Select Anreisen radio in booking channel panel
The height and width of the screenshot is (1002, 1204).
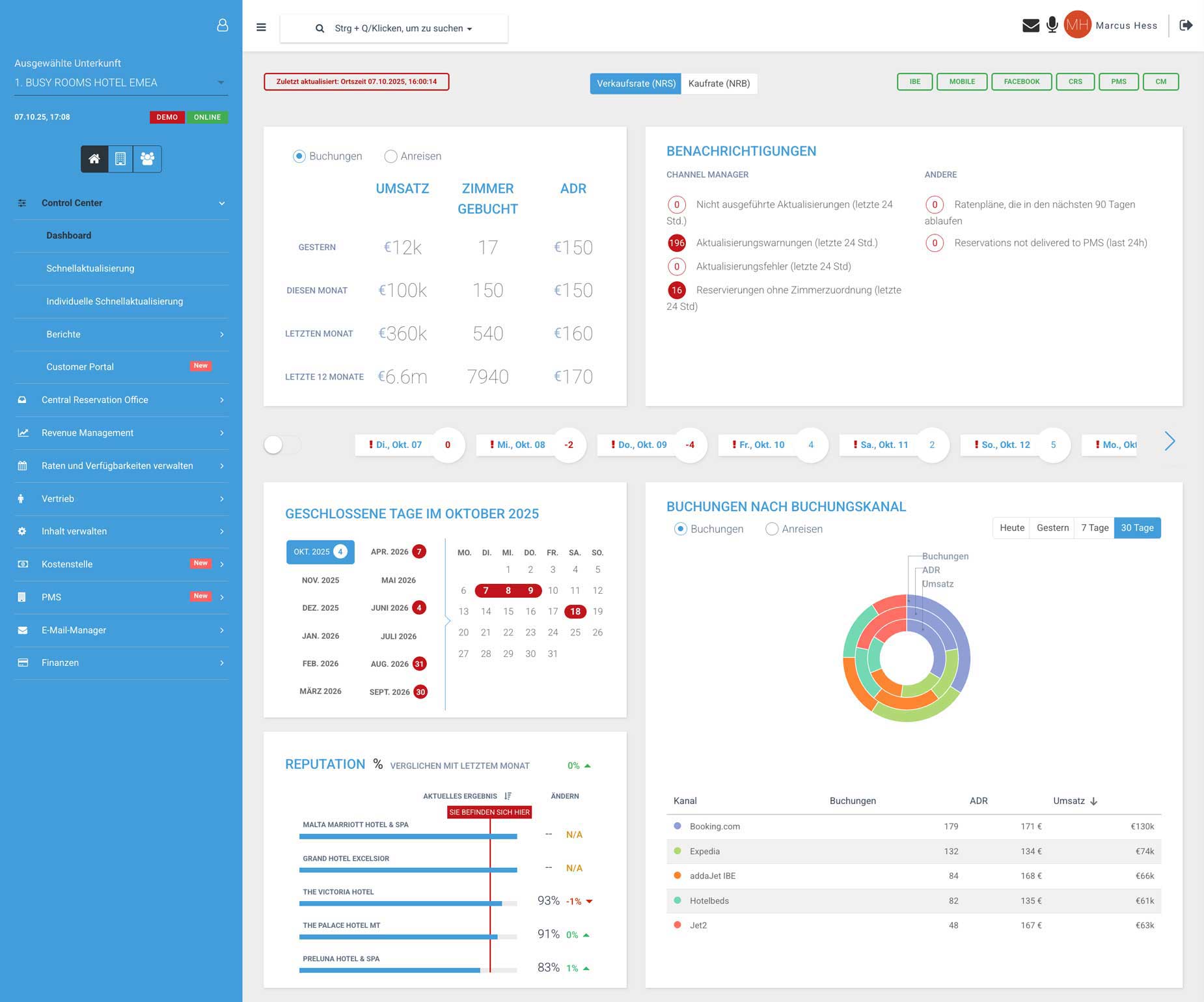(x=772, y=529)
